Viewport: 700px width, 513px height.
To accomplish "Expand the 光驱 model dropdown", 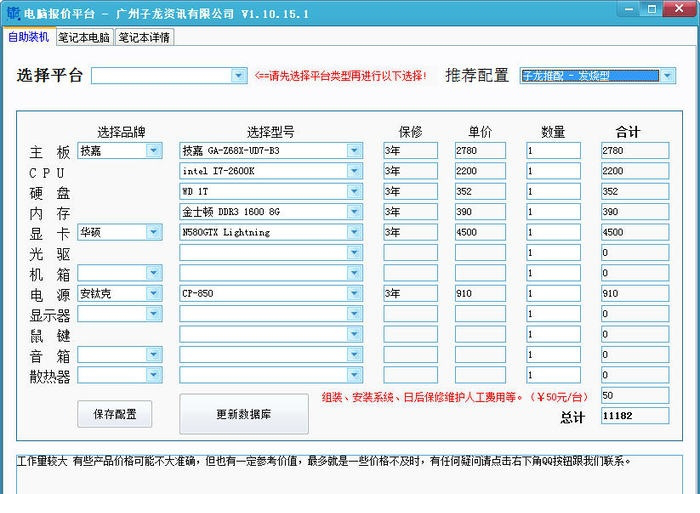I will click(x=354, y=253).
